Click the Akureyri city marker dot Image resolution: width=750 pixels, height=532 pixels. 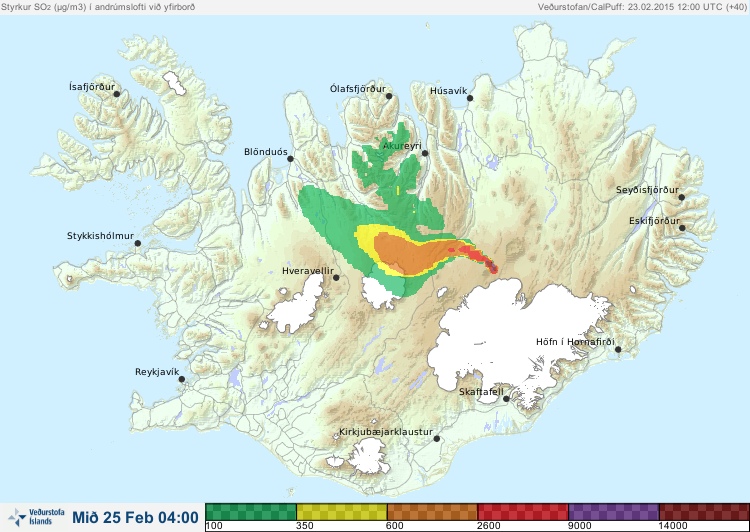point(425,153)
